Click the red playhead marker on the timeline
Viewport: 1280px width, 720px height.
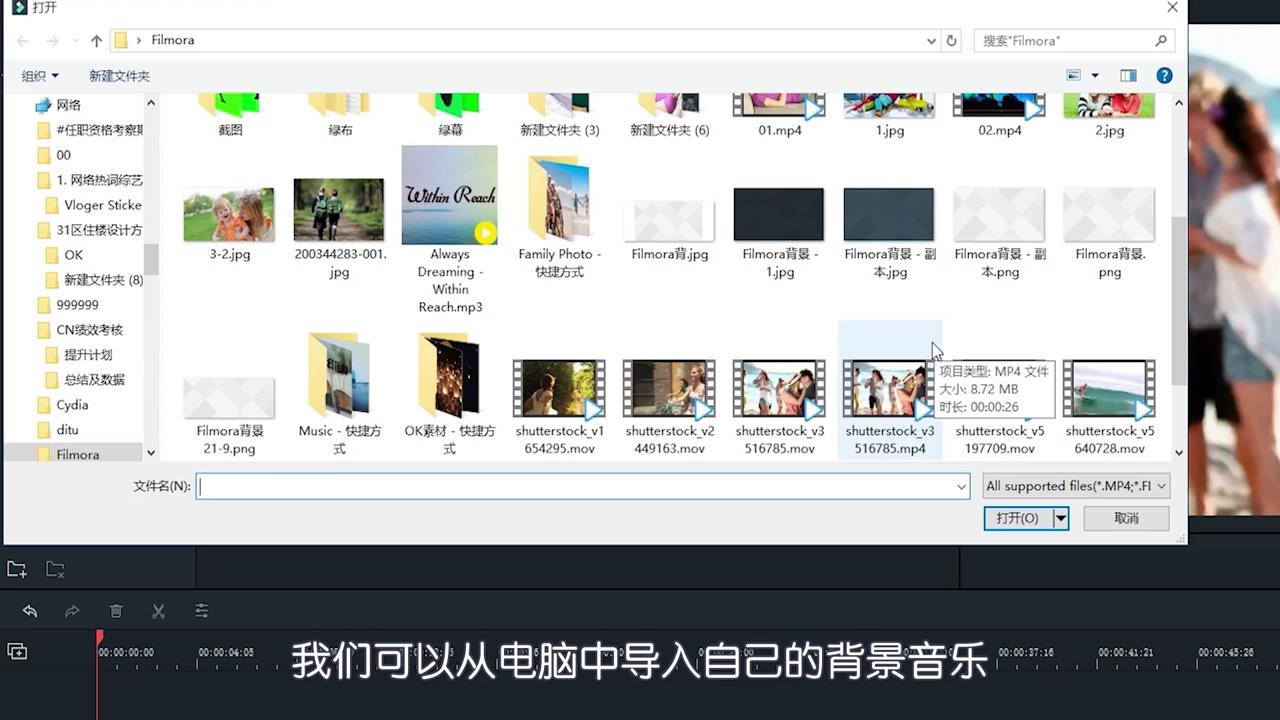click(x=98, y=637)
